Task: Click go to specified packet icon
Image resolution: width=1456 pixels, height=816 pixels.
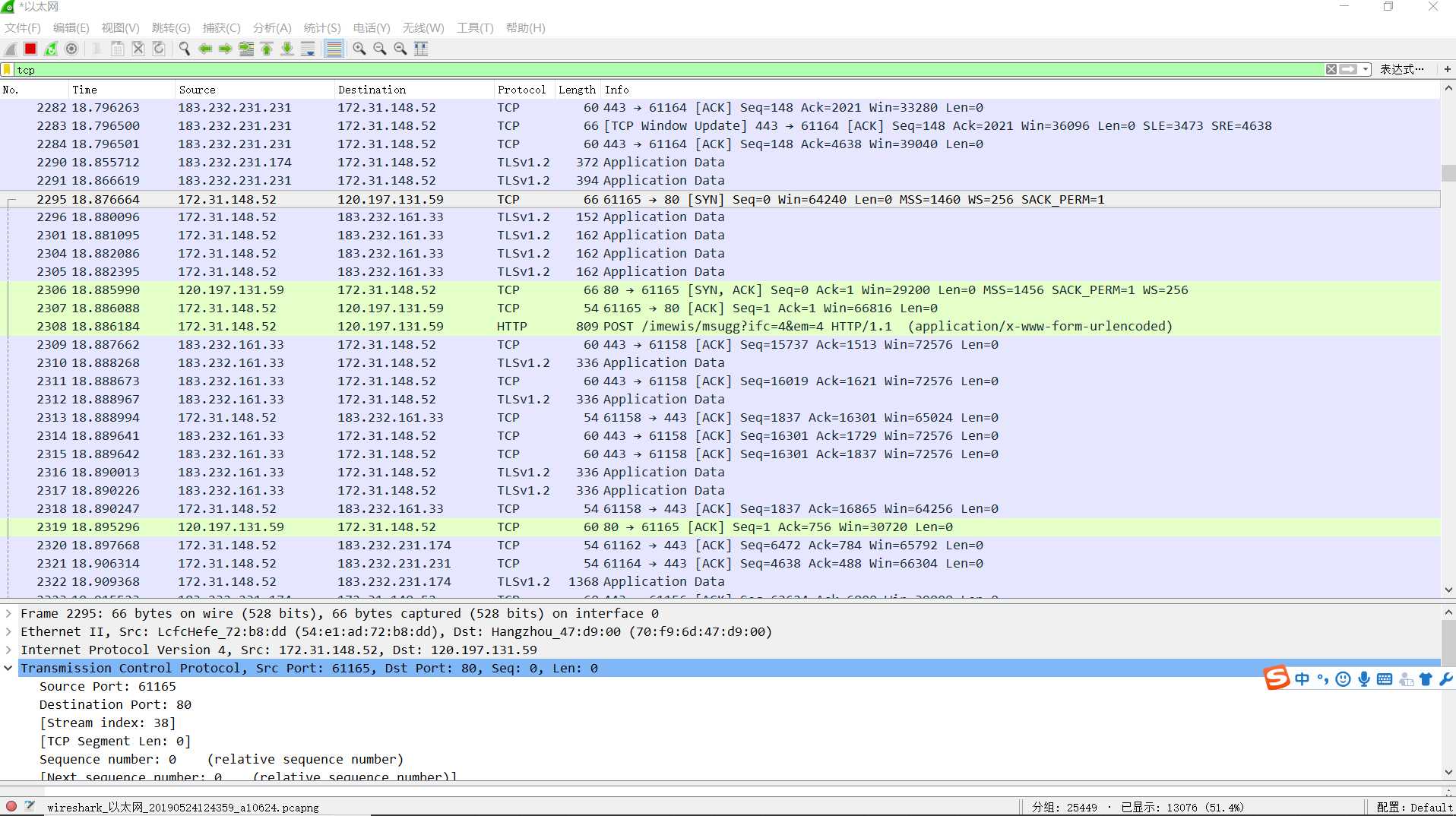Action: coord(246,49)
